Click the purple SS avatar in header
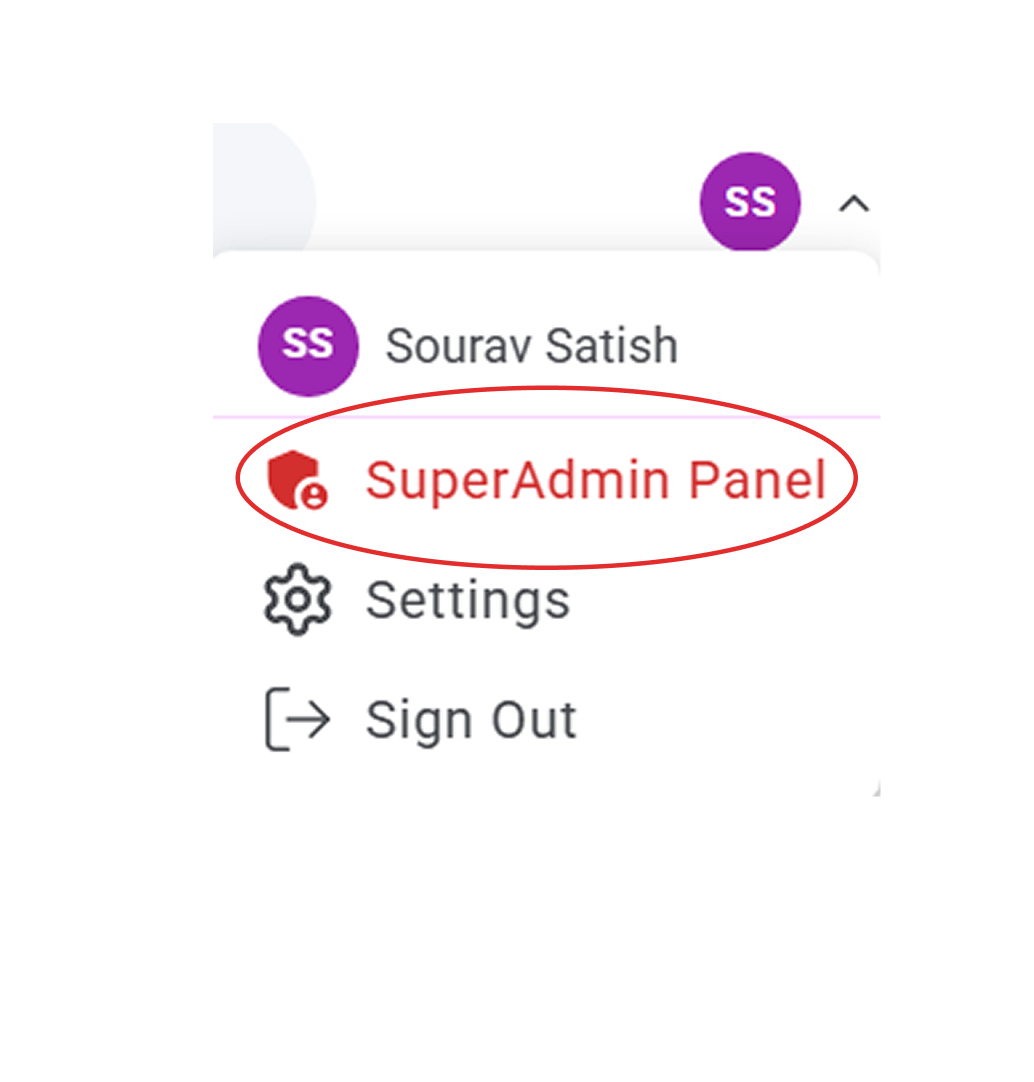The image size is (1034, 1082). pos(750,202)
